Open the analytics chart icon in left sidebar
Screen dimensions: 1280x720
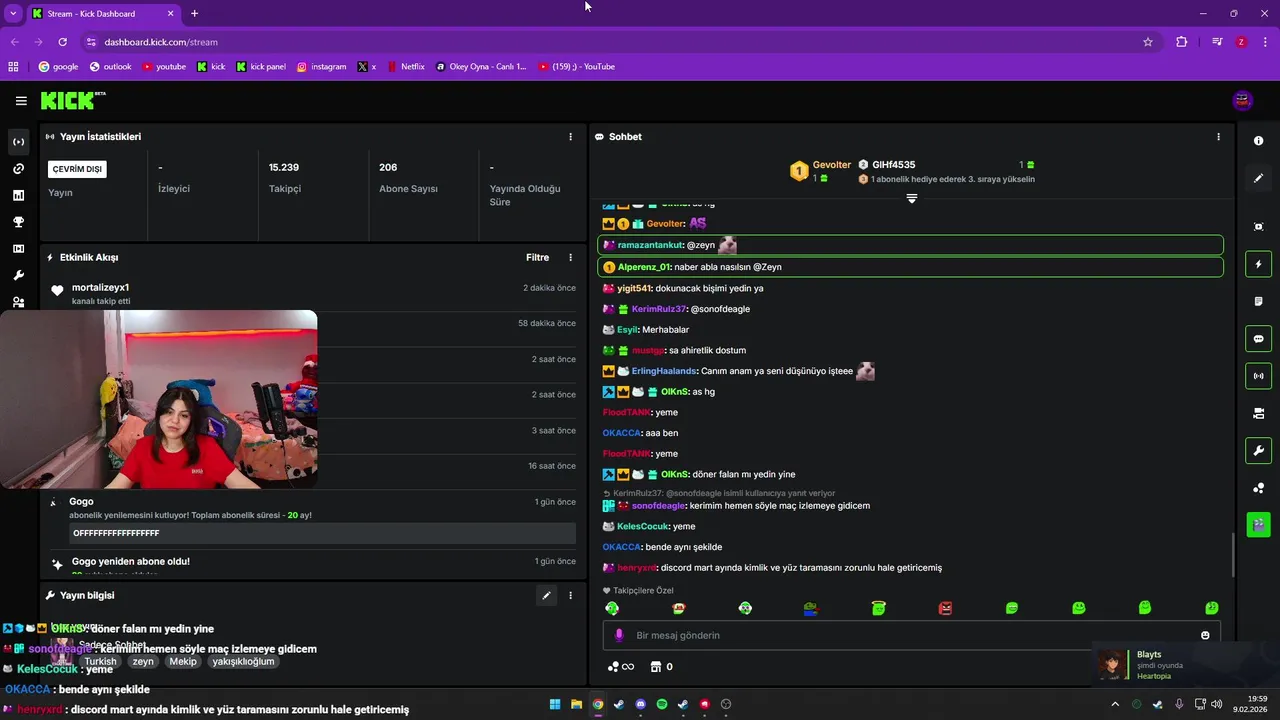pyautogui.click(x=18, y=195)
